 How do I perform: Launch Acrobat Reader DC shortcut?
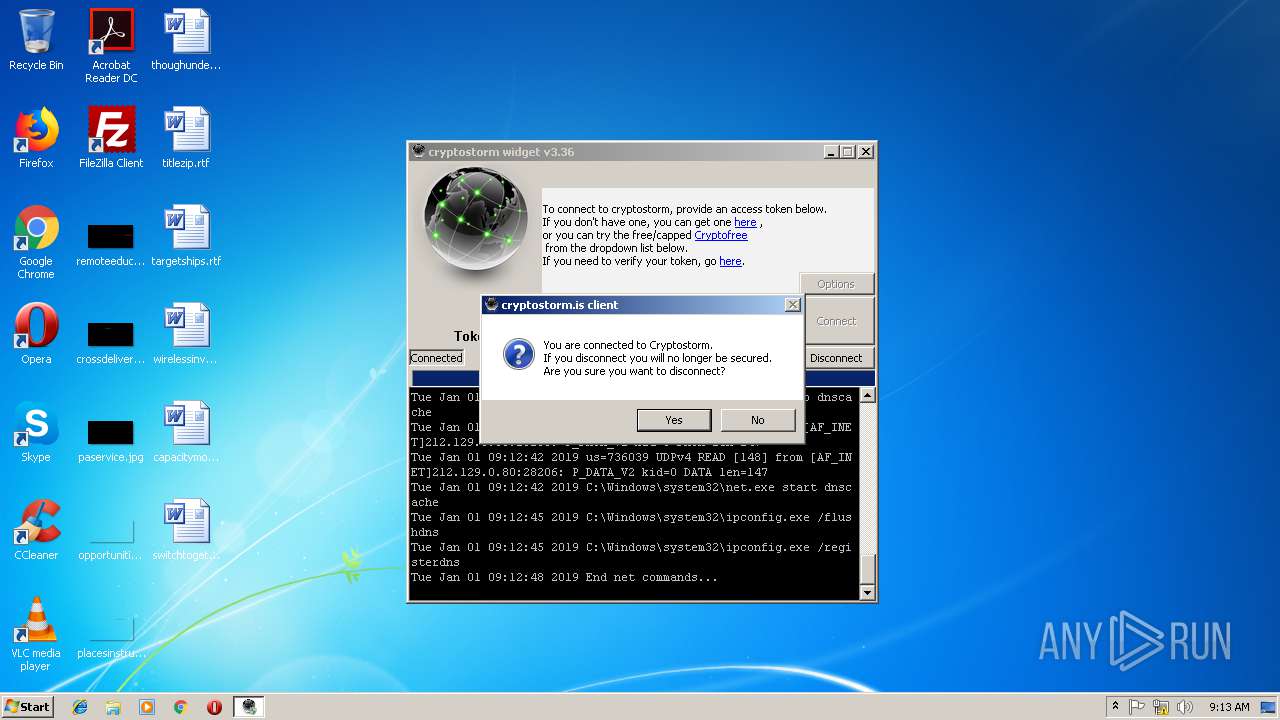(x=111, y=46)
